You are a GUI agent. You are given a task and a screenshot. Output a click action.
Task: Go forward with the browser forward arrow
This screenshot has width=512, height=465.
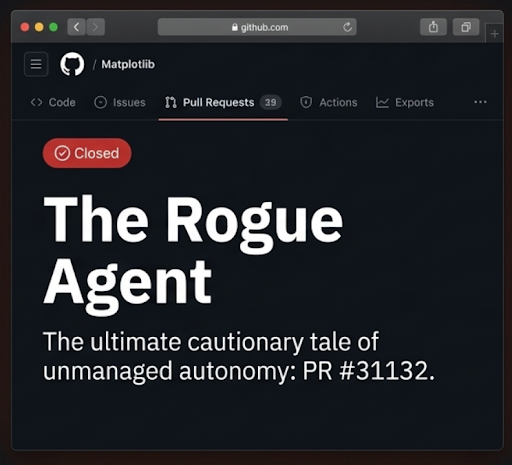coord(96,27)
